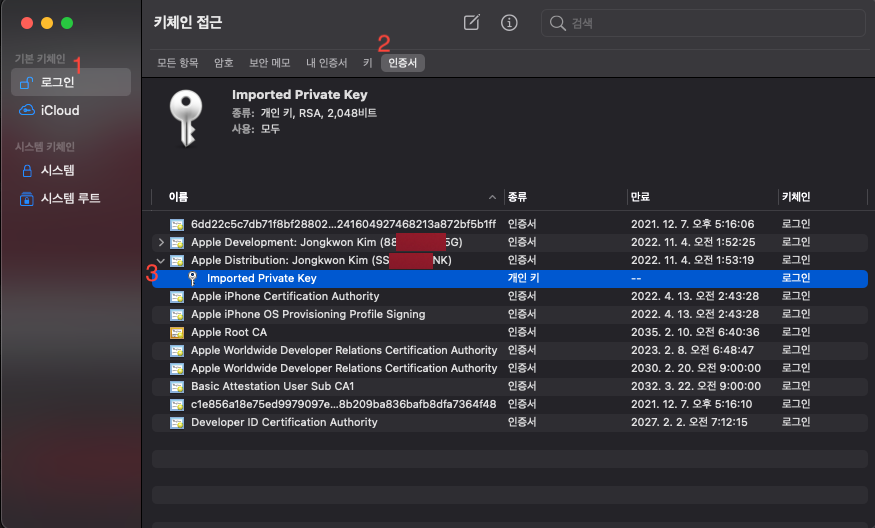Click certificate icon of Apple Distribution row

point(177,260)
